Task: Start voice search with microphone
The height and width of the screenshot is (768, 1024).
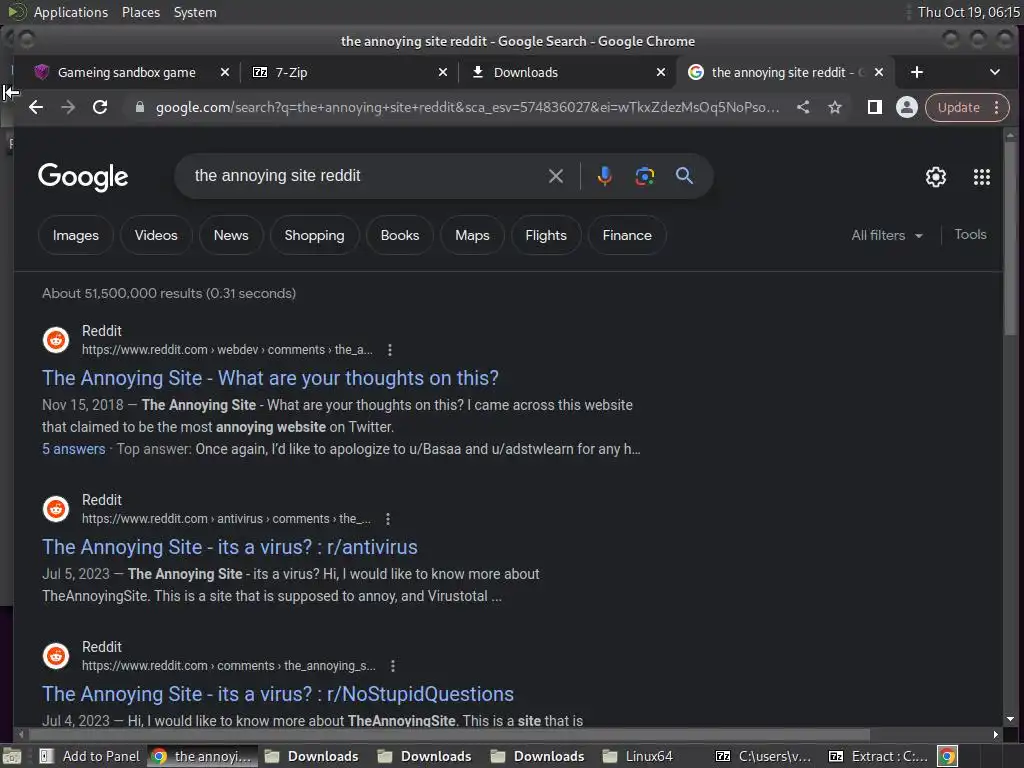Action: [x=605, y=176]
